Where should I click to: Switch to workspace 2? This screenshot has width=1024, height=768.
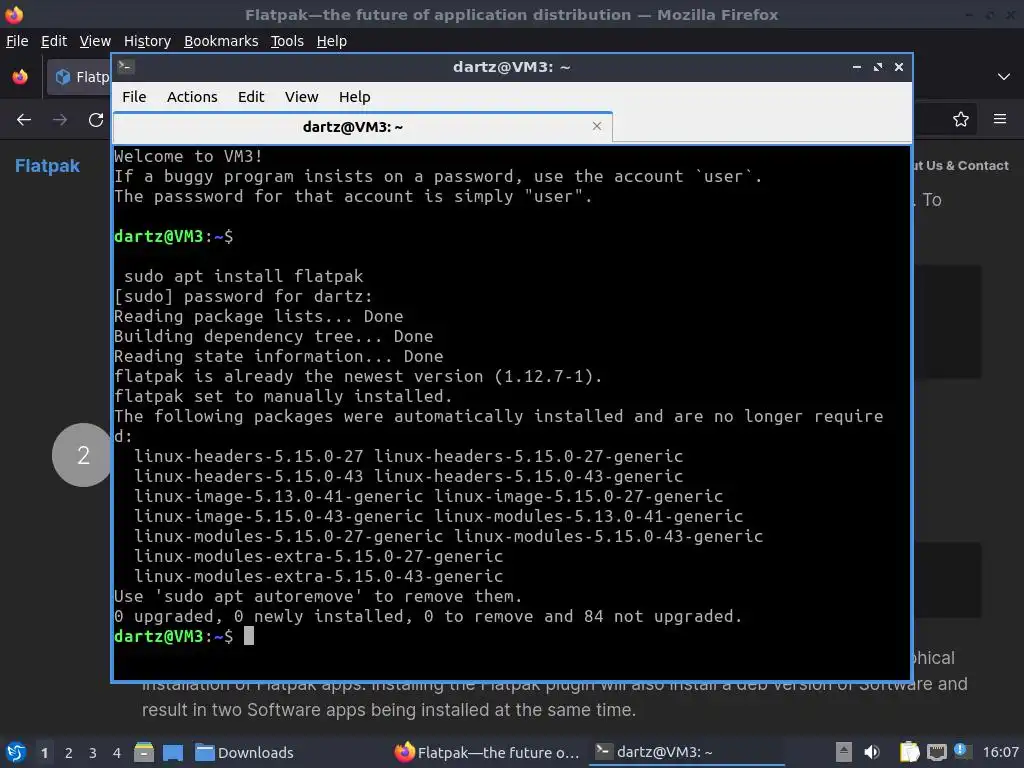click(x=69, y=753)
